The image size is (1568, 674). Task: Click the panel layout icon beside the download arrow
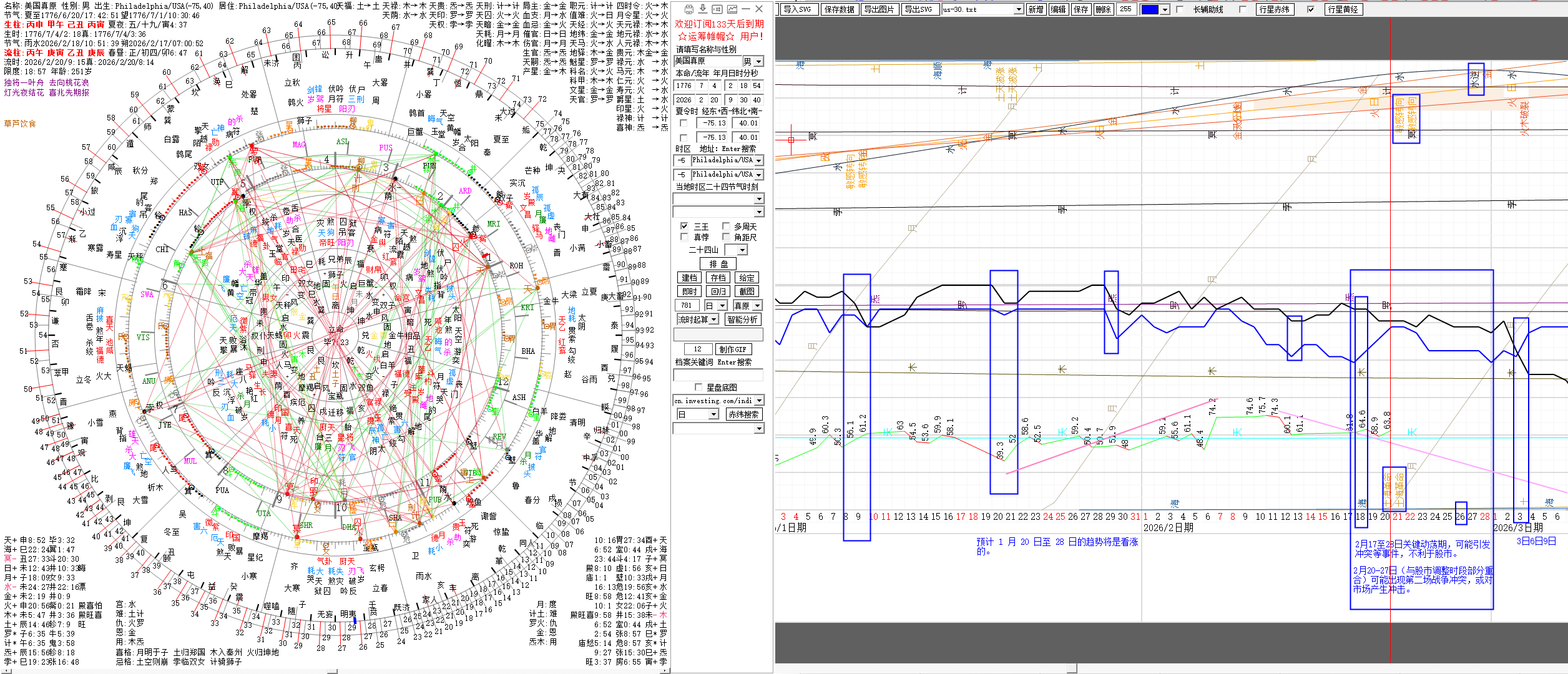pyautogui.click(x=717, y=9)
